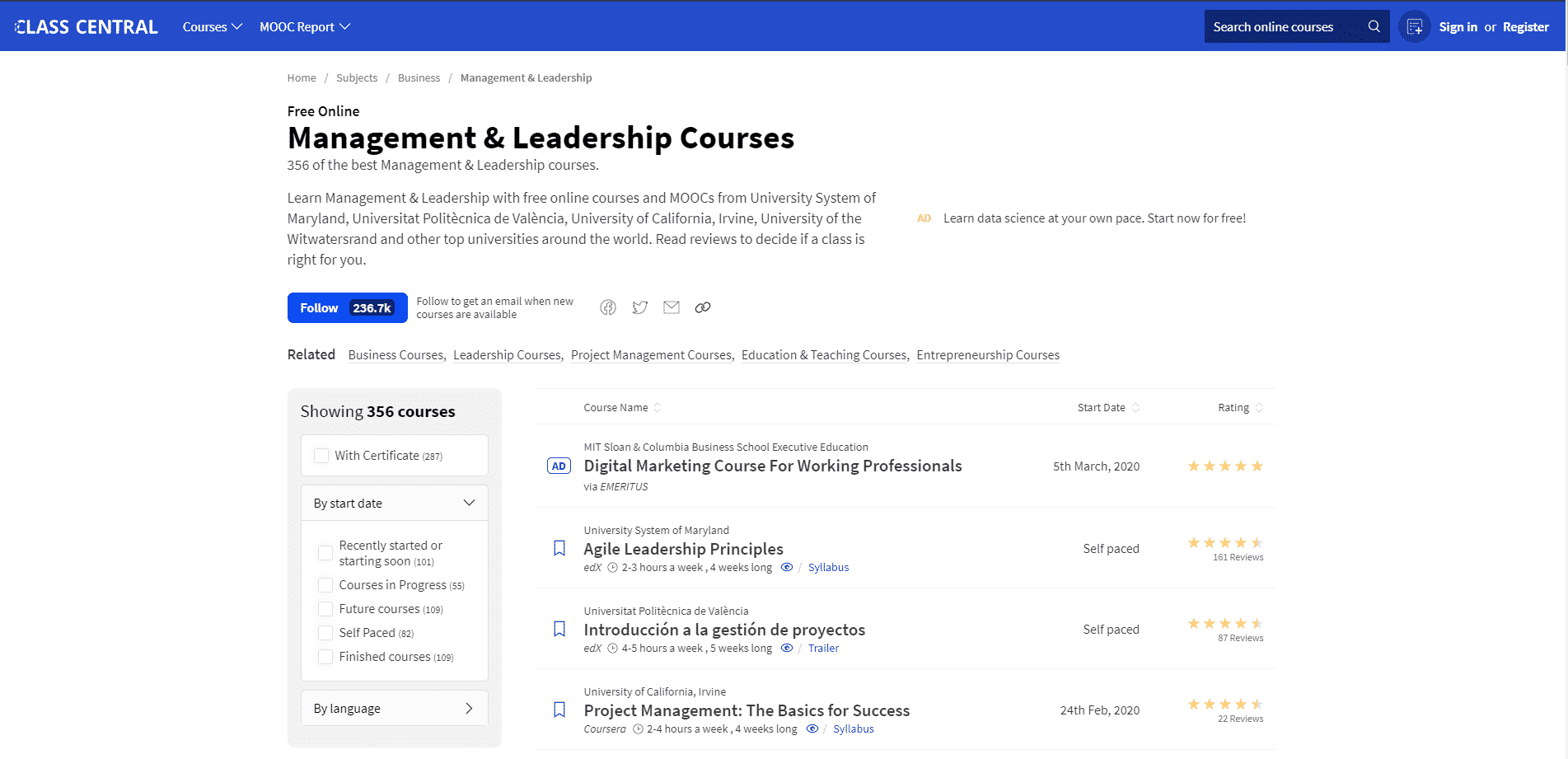Click Sign in link
The image size is (1568, 759).
1458,27
